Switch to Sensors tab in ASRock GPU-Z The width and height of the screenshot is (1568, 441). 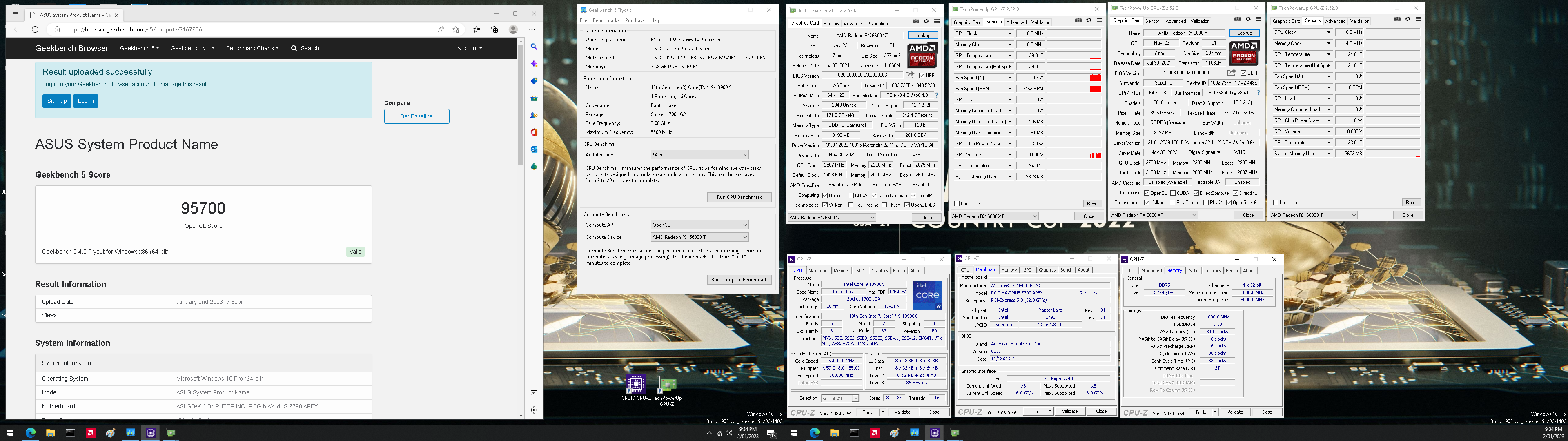pyautogui.click(x=831, y=24)
